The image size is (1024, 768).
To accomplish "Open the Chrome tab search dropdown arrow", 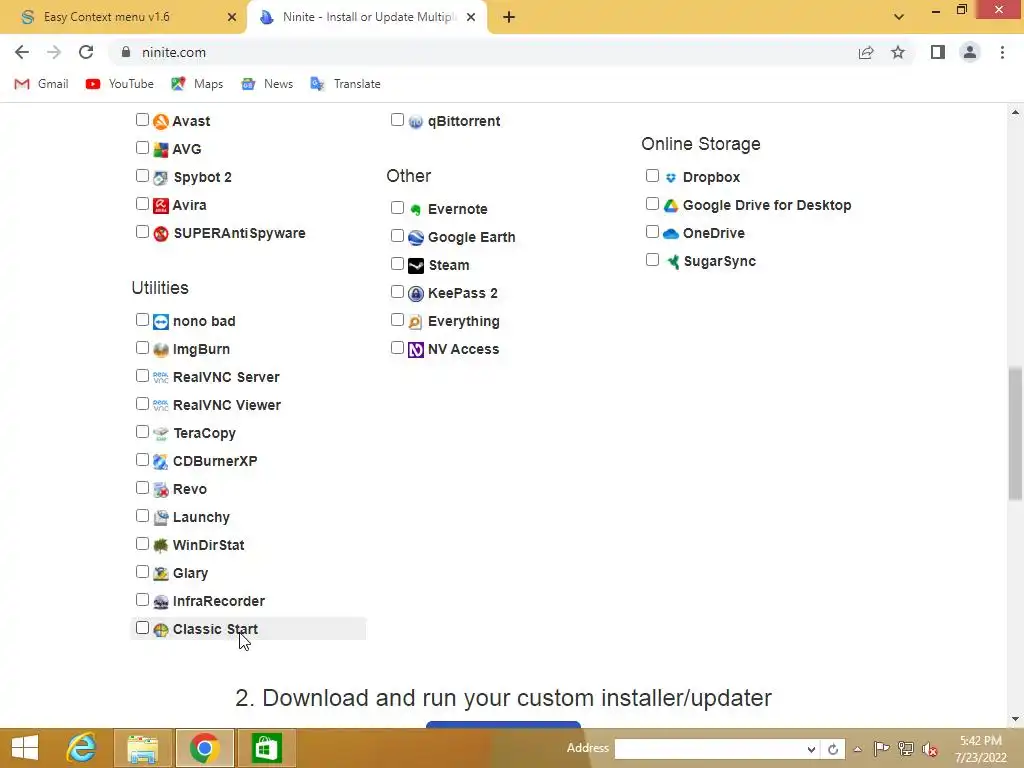I will point(899,17).
